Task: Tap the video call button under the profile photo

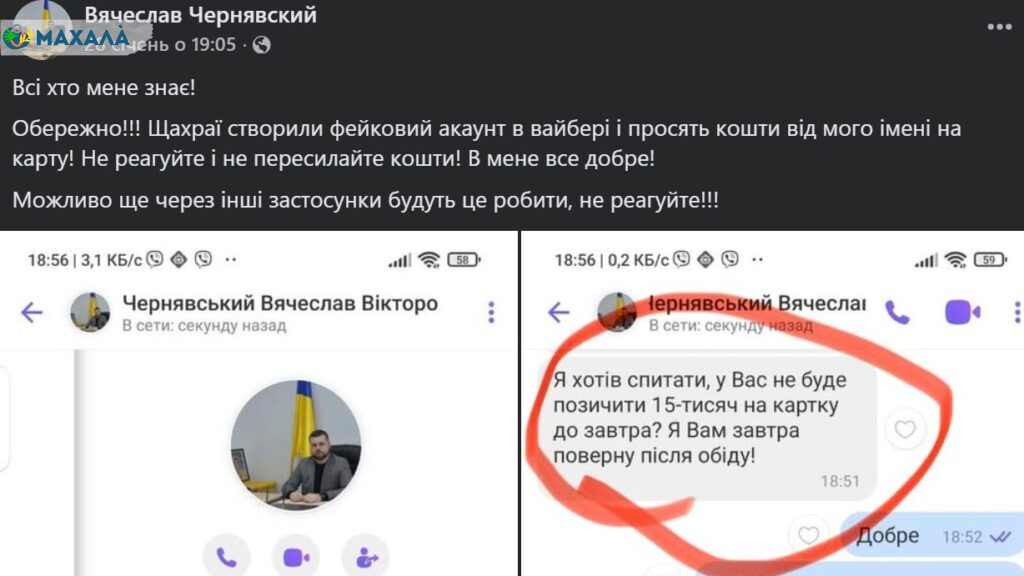Action: (x=296, y=557)
